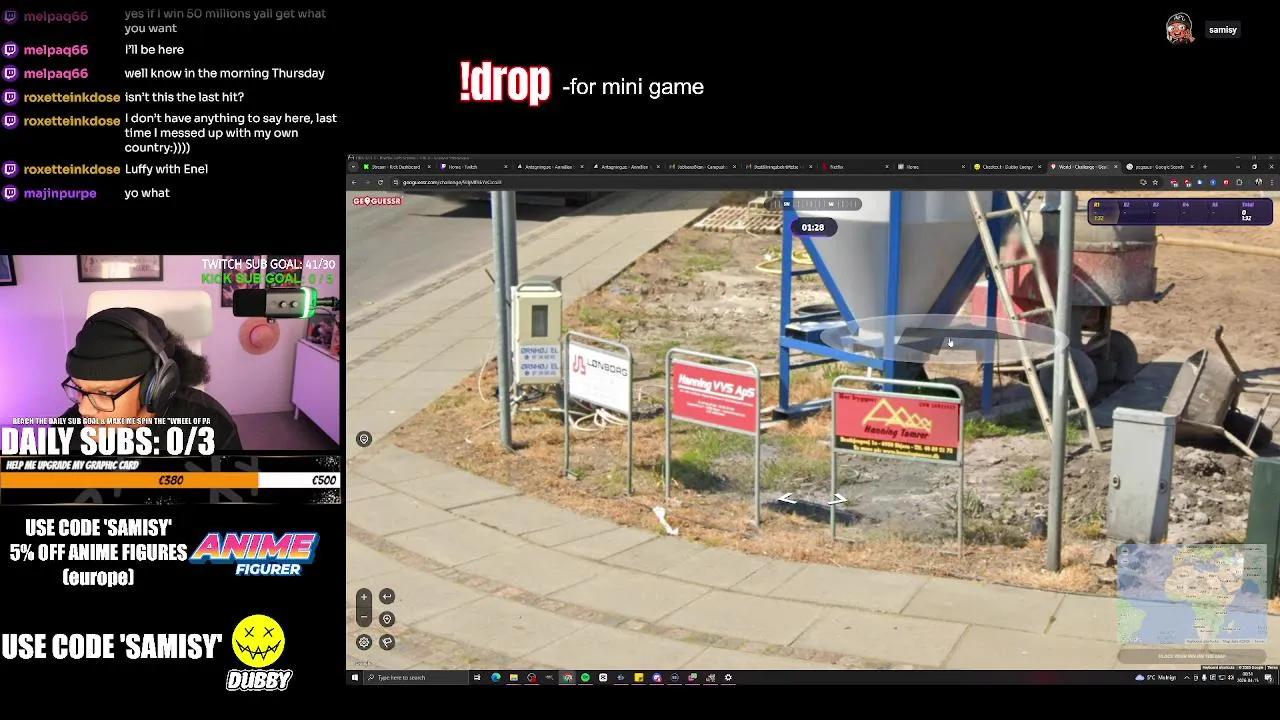The image size is (1280, 720).
Task: Click the volume icon in the system tray
Action: (x=1231, y=678)
